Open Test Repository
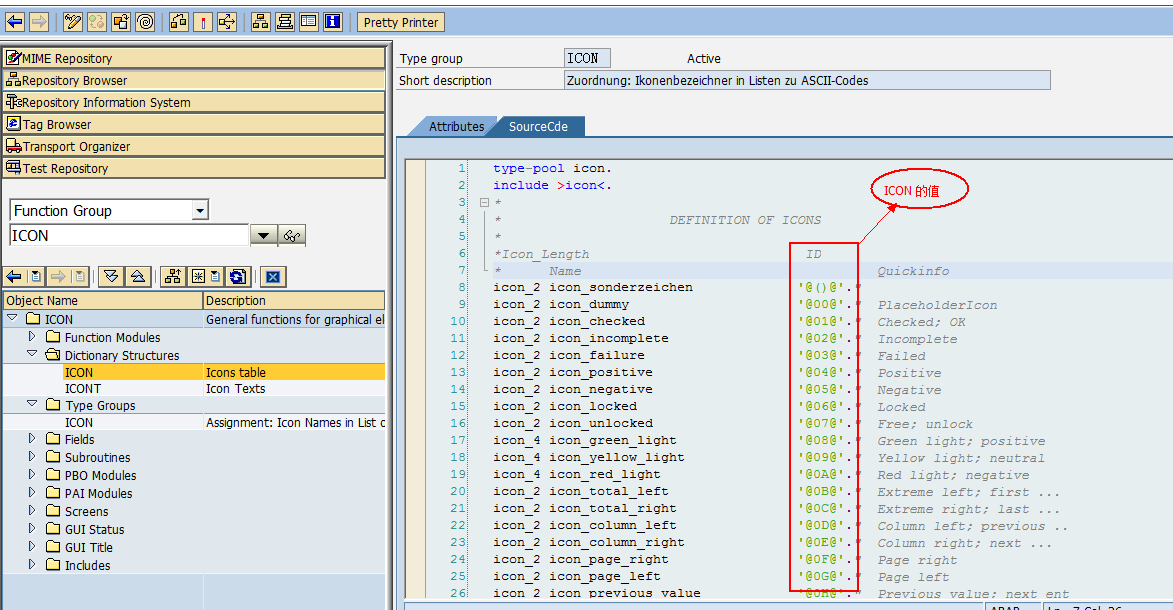 [x=194, y=168]
